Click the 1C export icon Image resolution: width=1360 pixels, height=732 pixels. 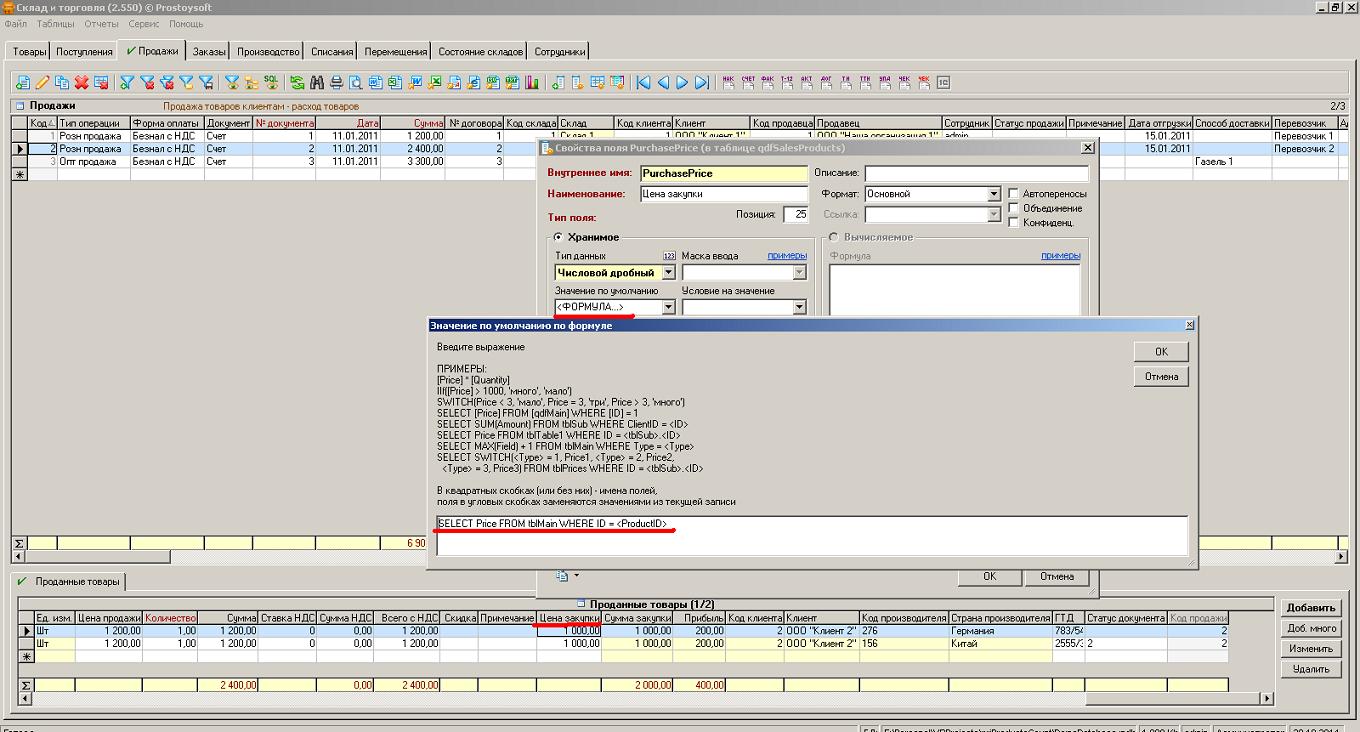943,83
